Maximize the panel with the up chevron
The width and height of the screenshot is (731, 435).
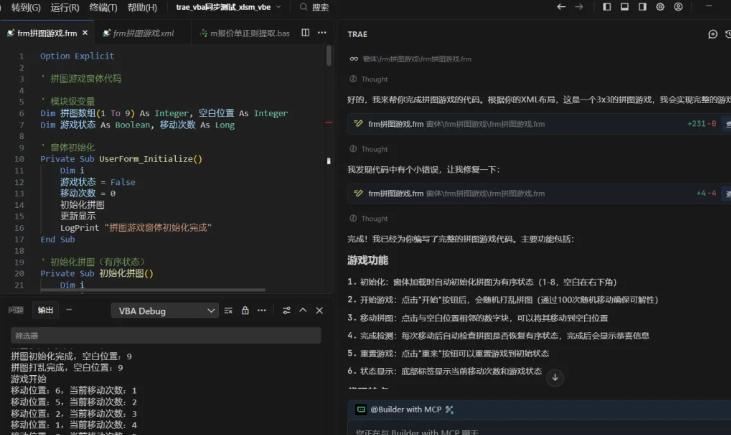[303, 311]
